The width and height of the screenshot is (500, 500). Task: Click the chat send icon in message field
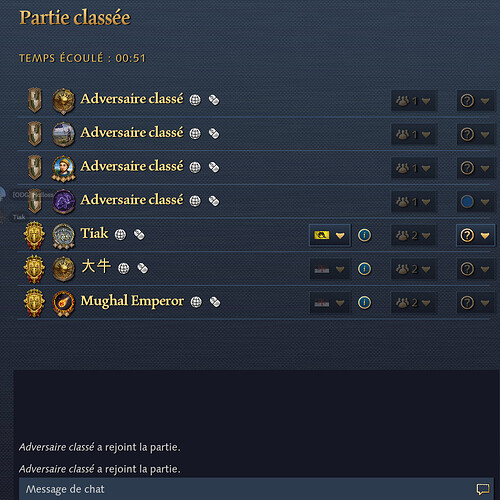pyautogui.click(x=483, y=489)
